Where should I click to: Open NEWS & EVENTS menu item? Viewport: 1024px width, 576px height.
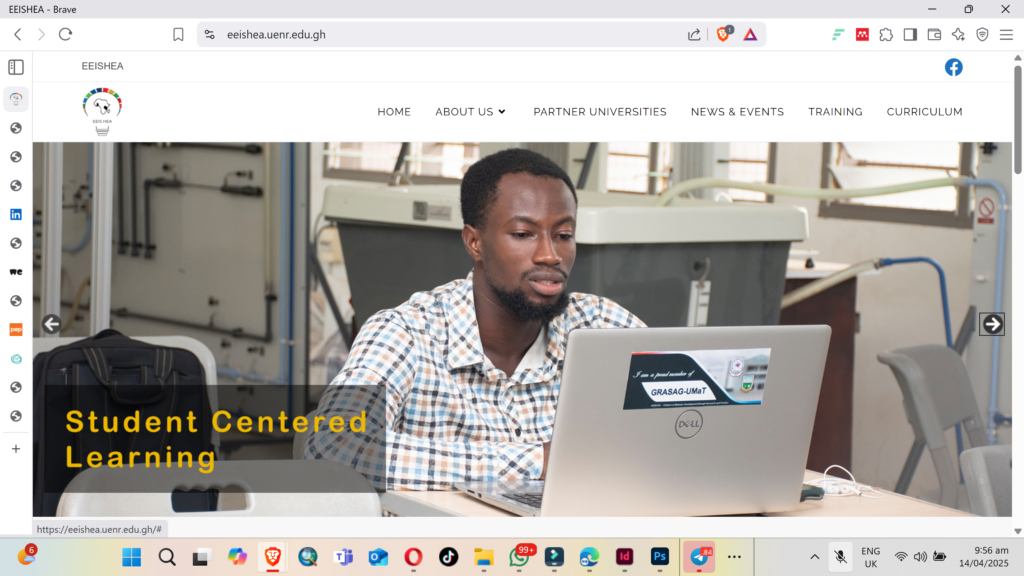pos(737,112)
